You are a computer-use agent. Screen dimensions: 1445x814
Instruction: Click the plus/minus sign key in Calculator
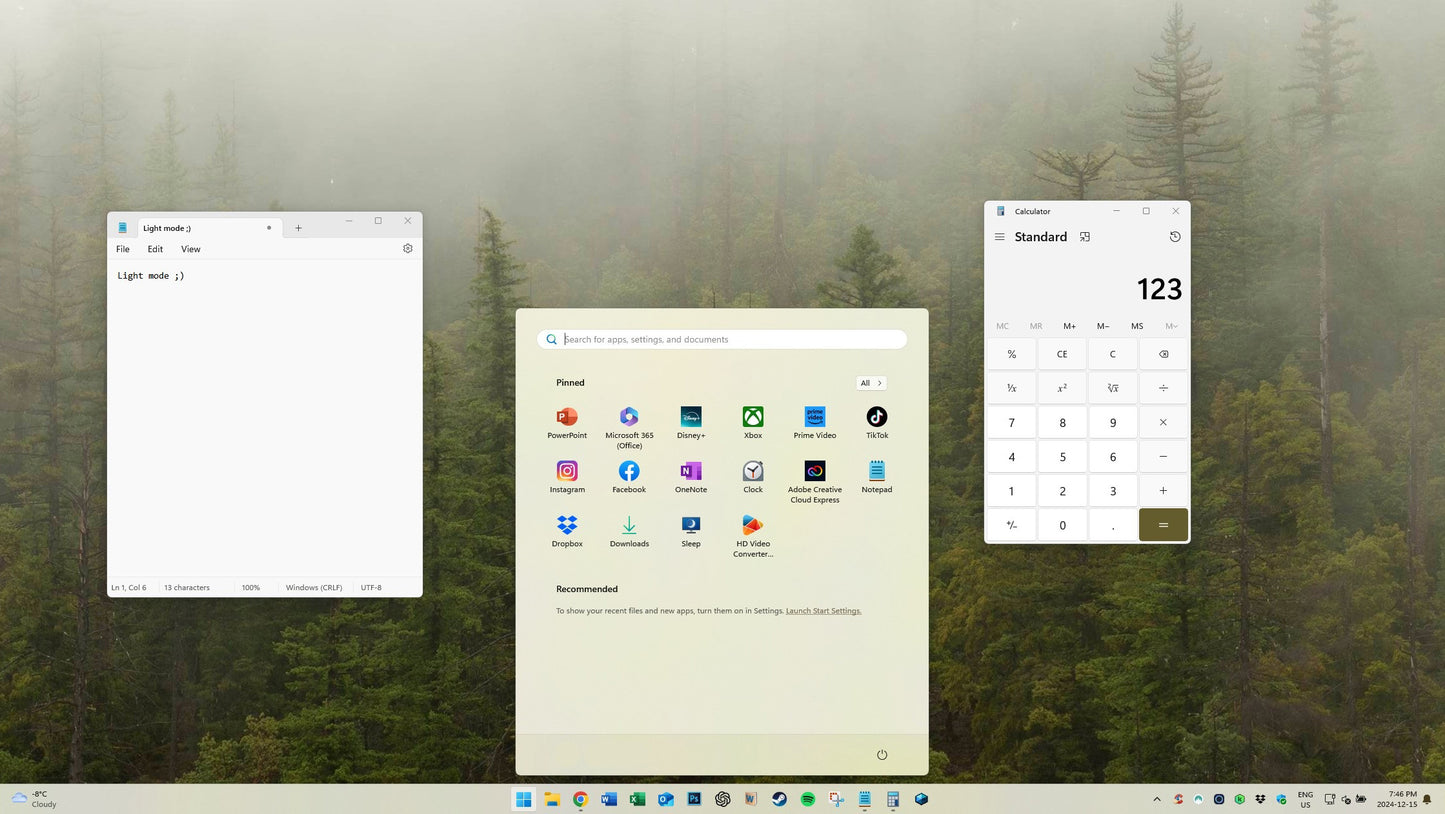click(1012, 525)
